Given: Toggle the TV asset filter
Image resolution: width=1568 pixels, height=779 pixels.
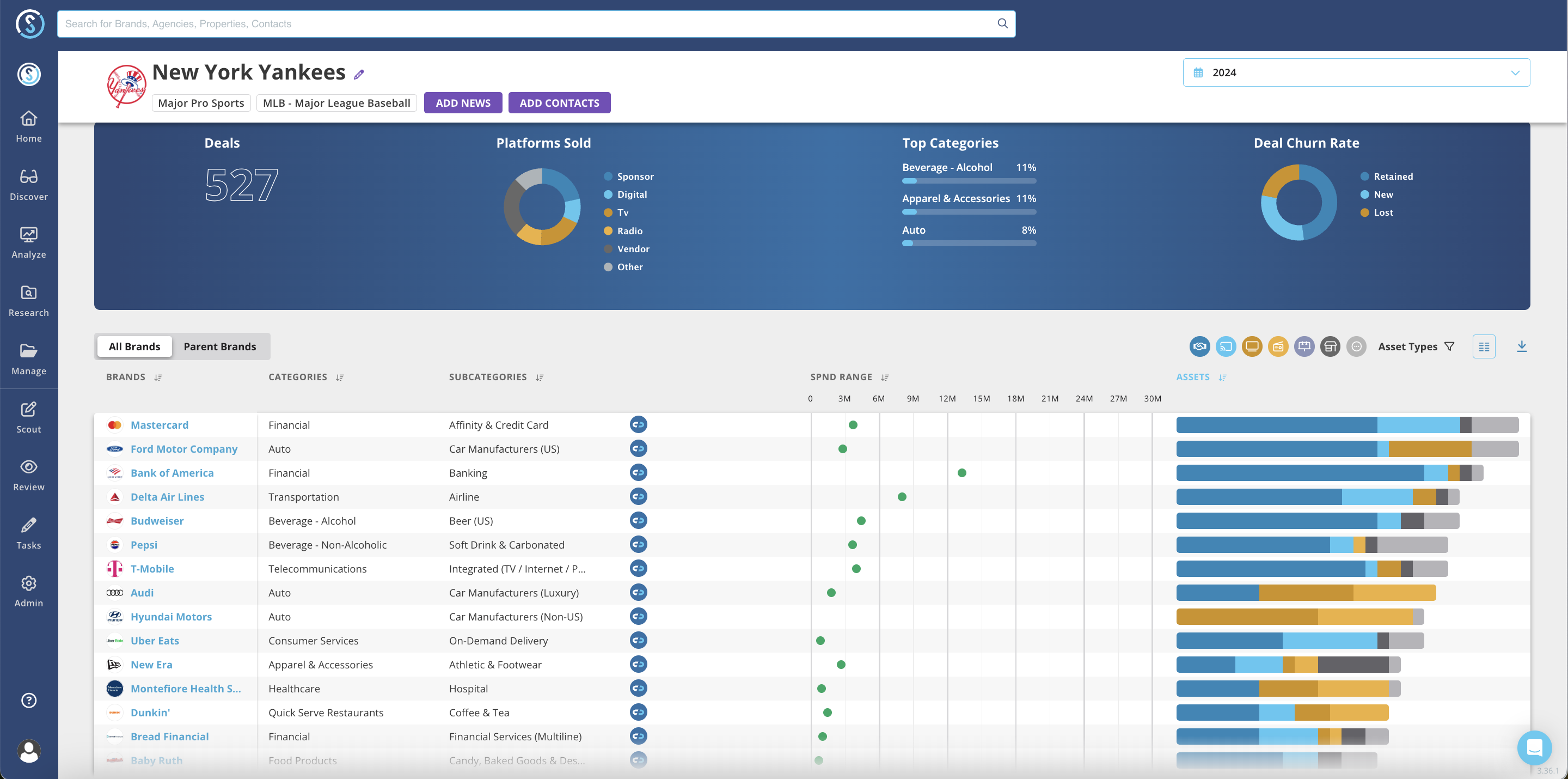Looking at the screenshot, I should pyautogui.click(x=1252, y=346).
